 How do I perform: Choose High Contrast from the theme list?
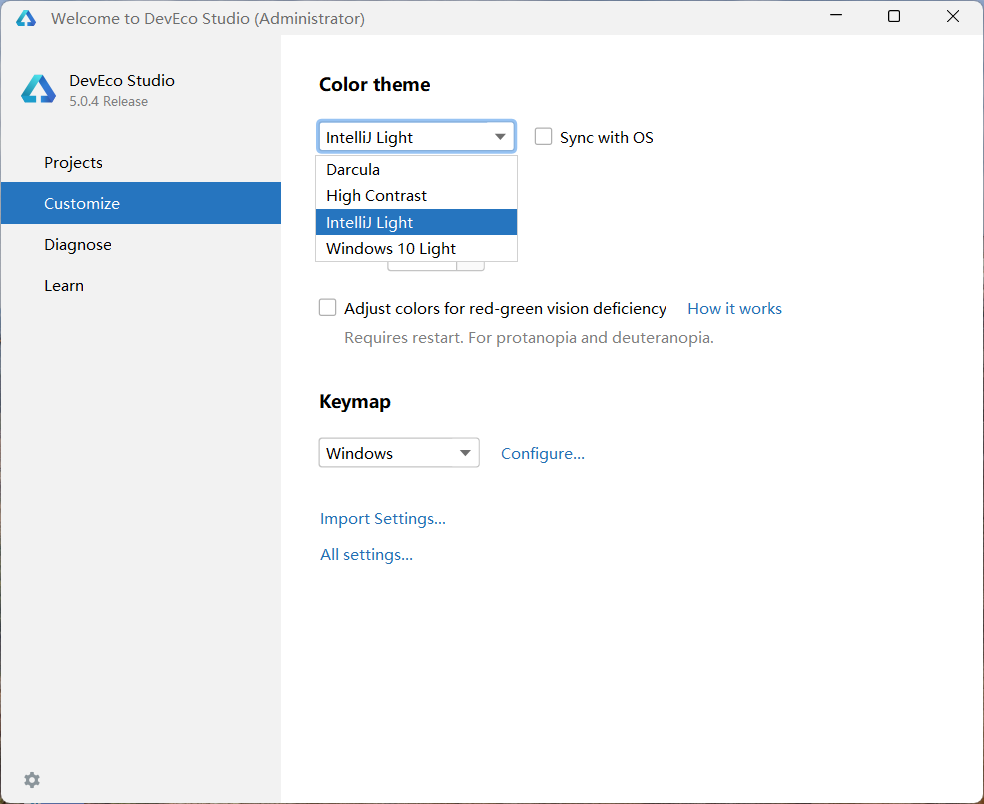pos(417,196)
